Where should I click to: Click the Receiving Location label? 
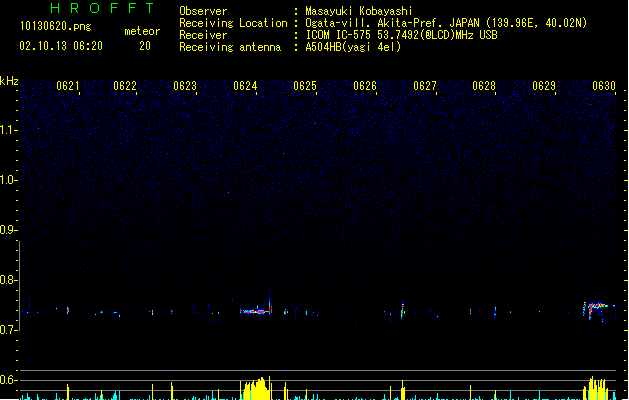[x=233, y=23]
